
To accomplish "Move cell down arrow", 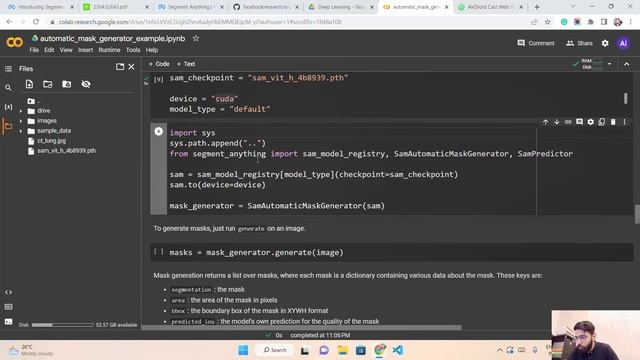I will (556, 122).
